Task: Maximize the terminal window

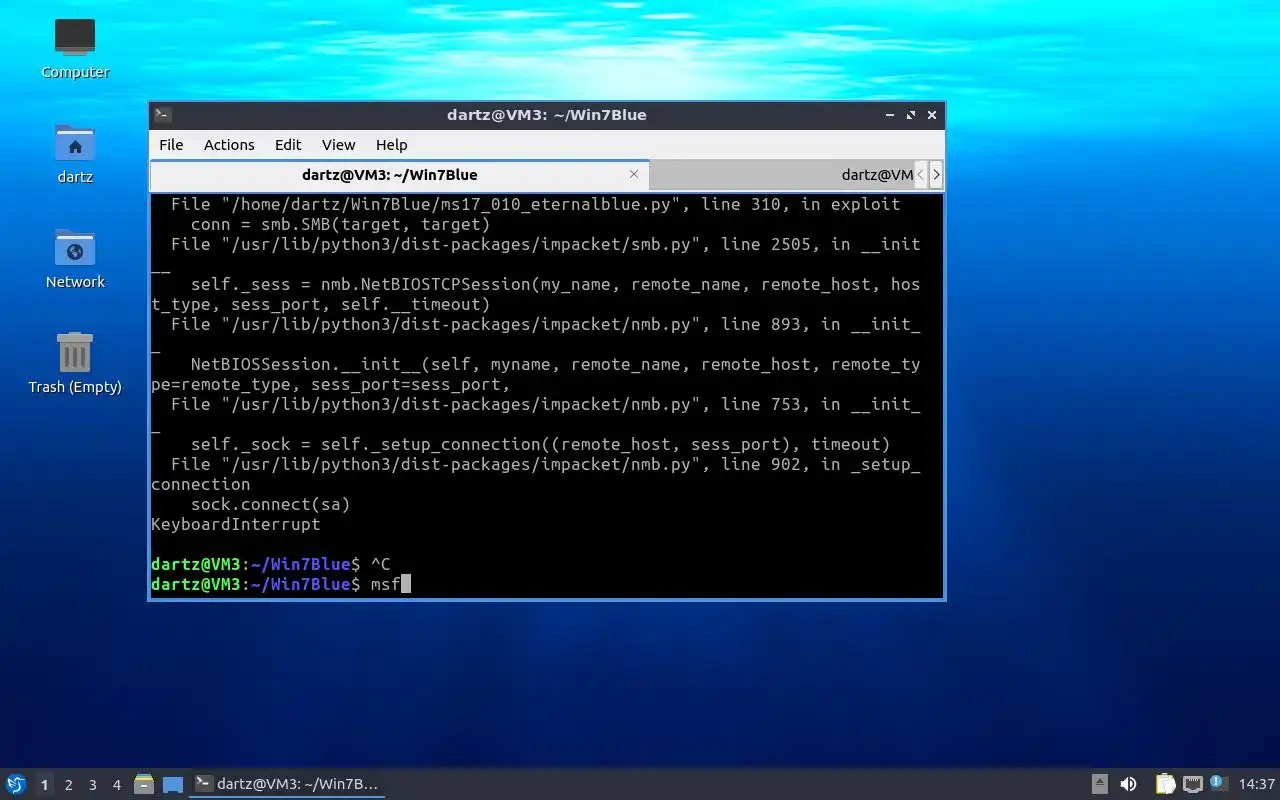Action: click(x=911, y=115)
